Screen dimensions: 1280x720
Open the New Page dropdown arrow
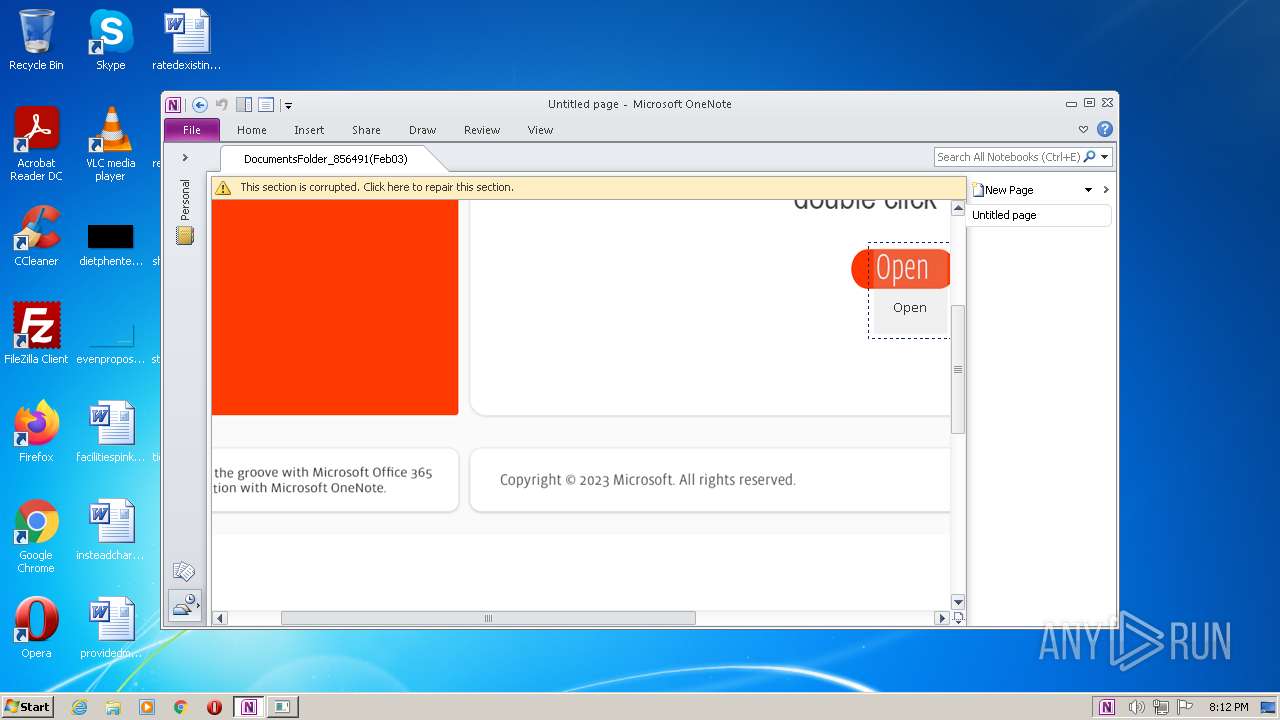pyautogui.click(x=1088, y=190)
